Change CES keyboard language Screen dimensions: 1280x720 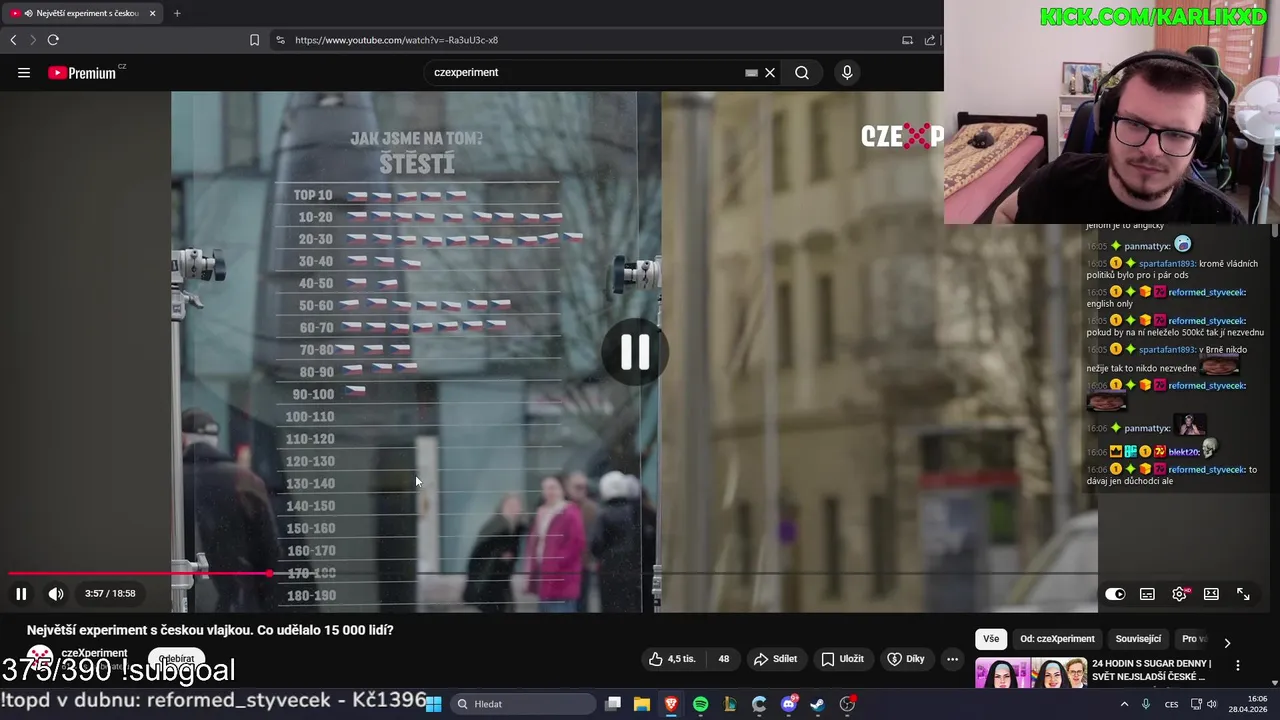[x=1171, y=704]
